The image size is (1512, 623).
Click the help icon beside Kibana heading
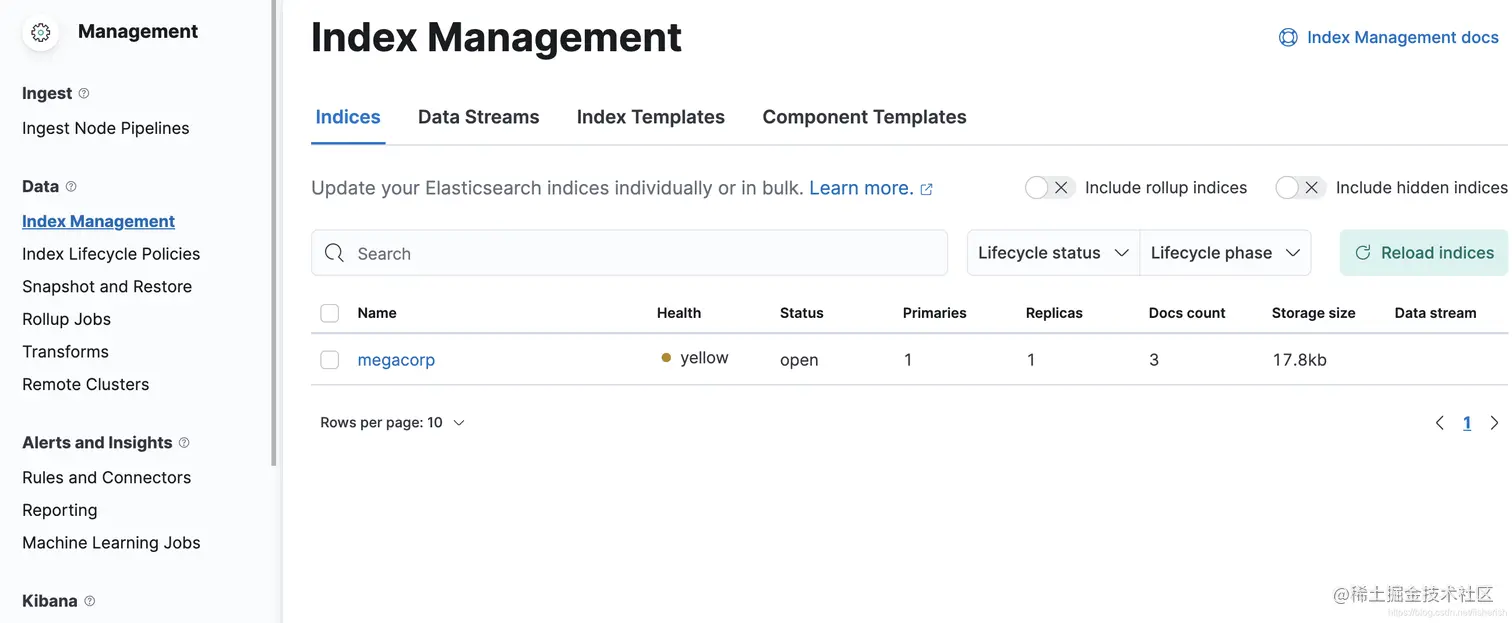point(90,601)
